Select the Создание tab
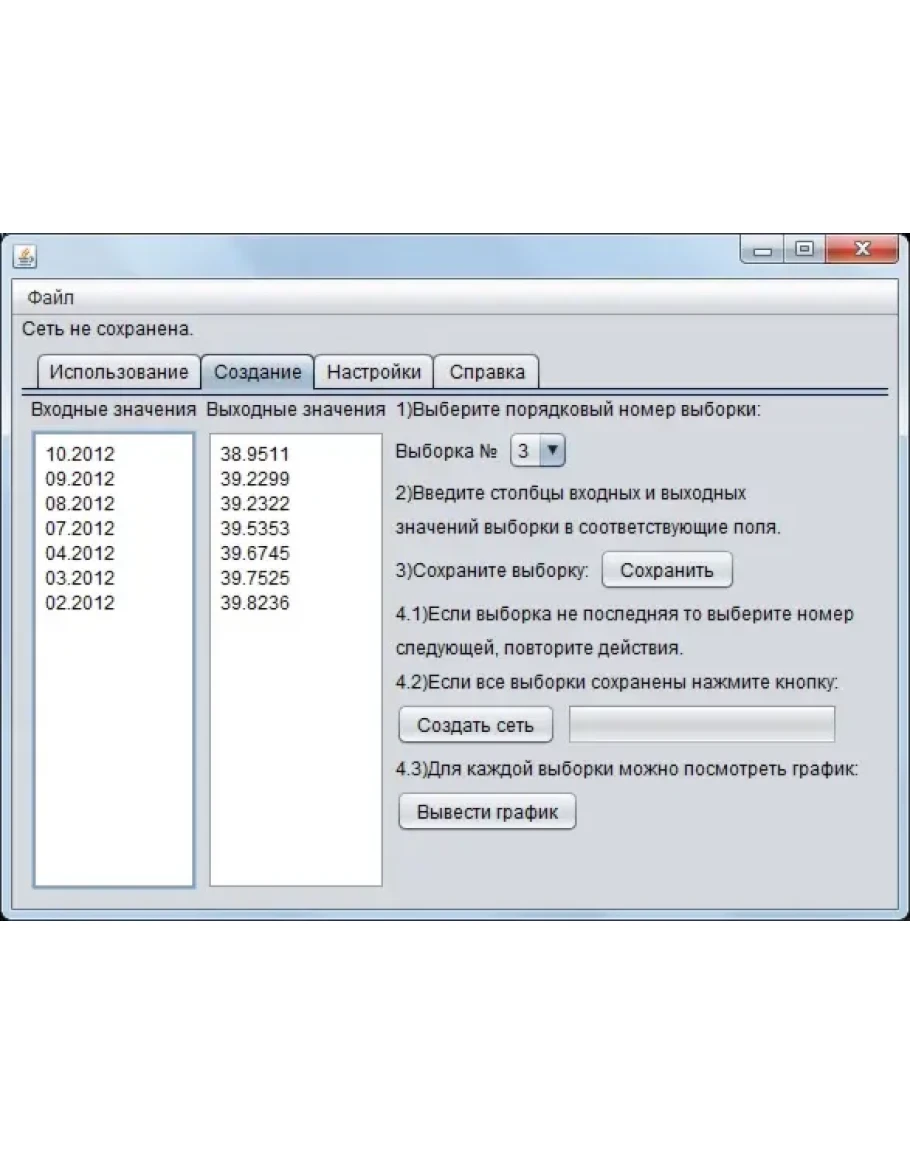This screenshot has height=1155, width=910. pyautogui.click(x=257, y=372)
